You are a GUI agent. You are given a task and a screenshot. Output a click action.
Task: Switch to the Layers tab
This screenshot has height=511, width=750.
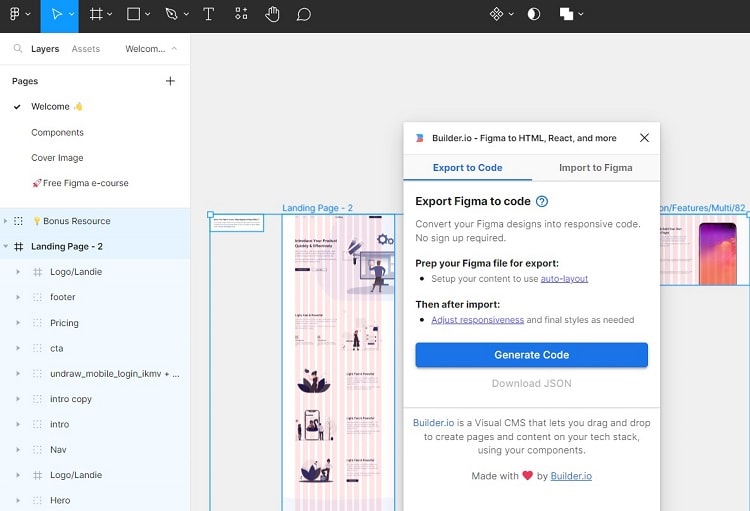[45, 49]
